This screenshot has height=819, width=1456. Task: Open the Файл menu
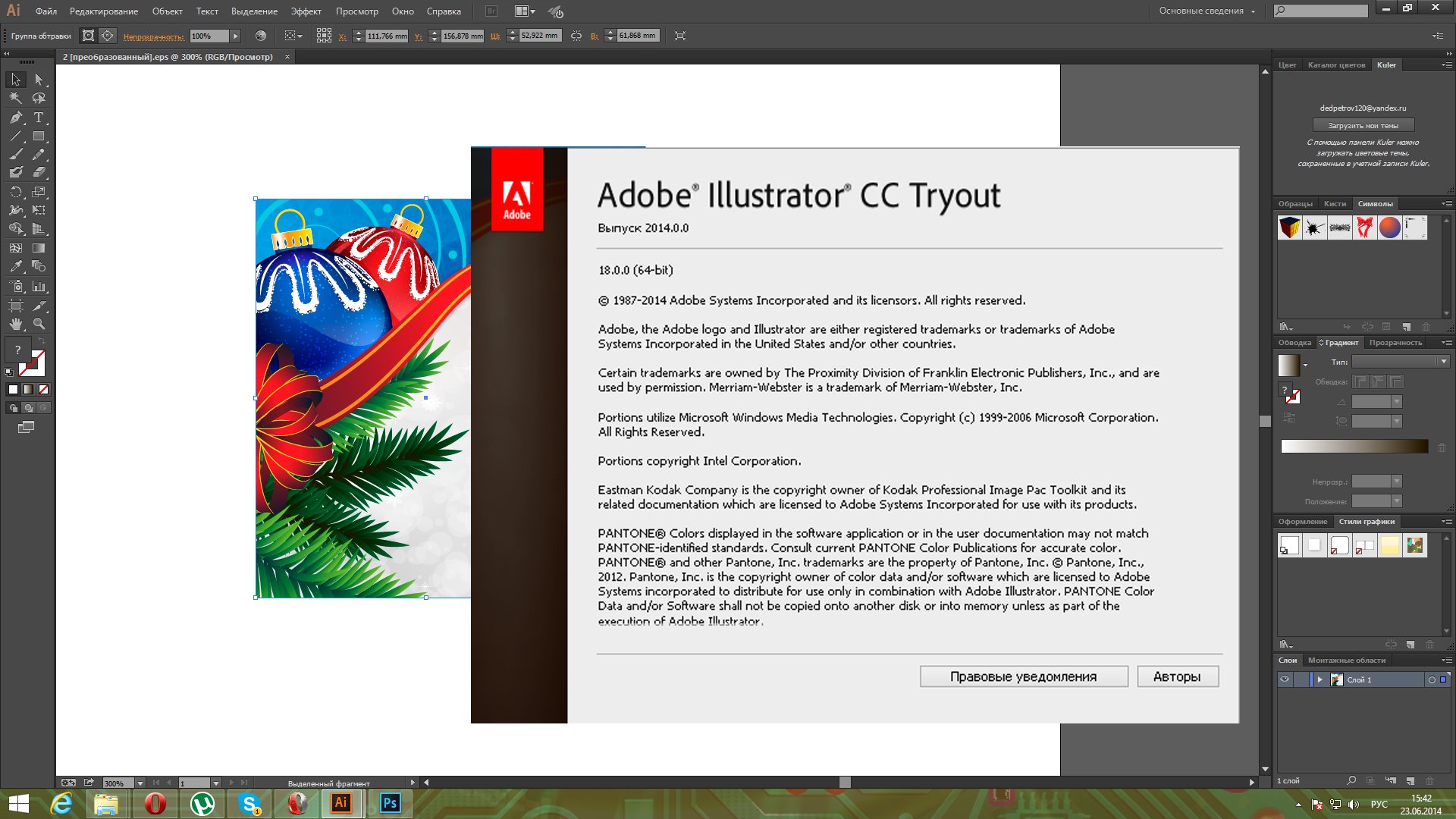point(46,11)
